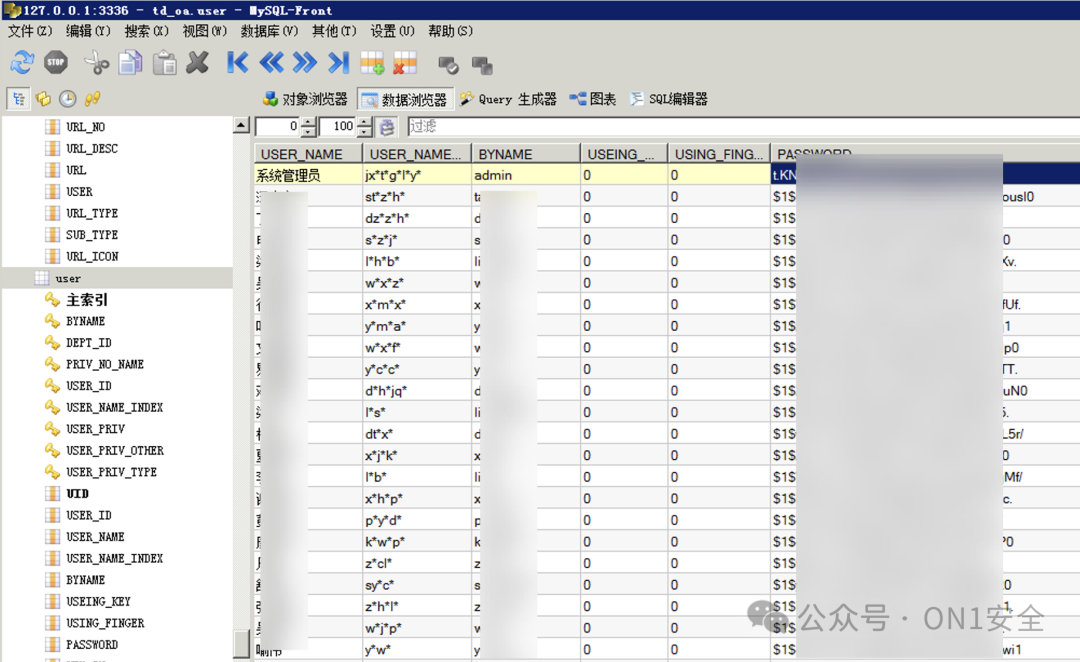1080x662 pixels.
Task: Switch to 对象浏览器 tab
Action: tap(305, 99)
